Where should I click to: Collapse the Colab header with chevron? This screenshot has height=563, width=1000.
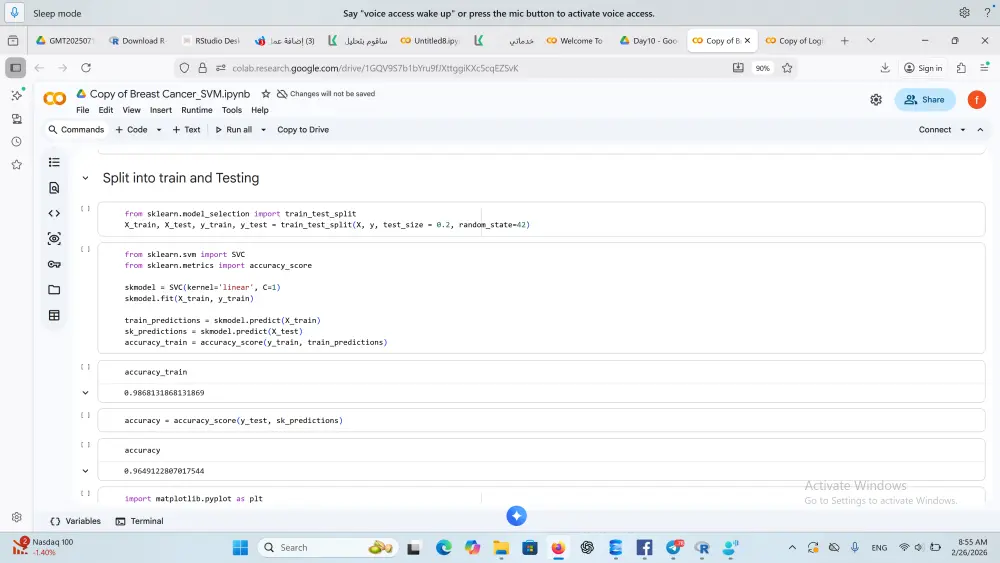(x=980, y=130)
